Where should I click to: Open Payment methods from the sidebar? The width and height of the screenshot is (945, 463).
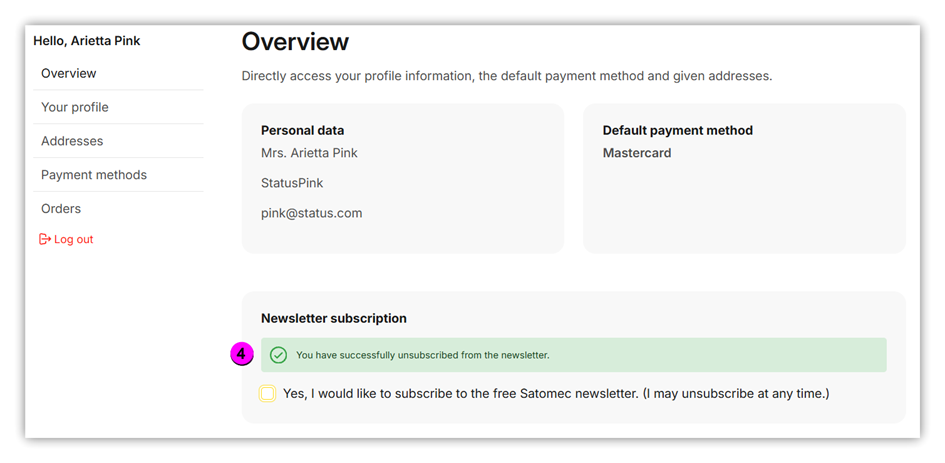pos(94,175)
